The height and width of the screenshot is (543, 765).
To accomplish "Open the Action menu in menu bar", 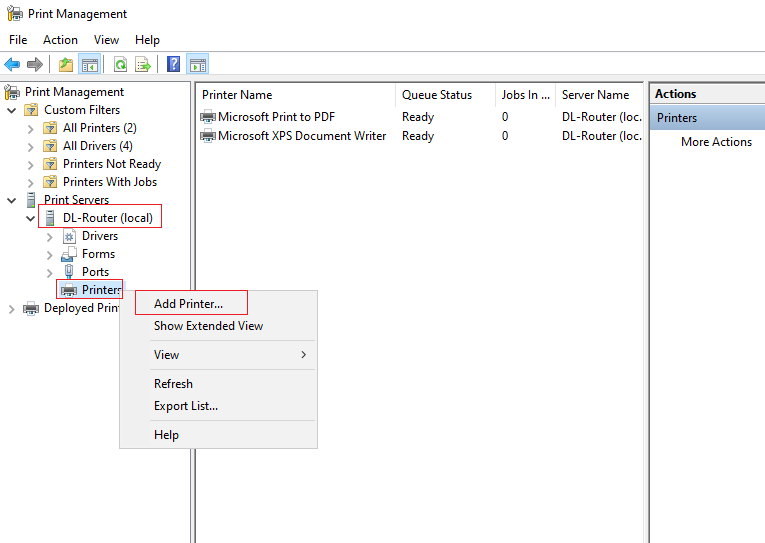I will (60, 40).
